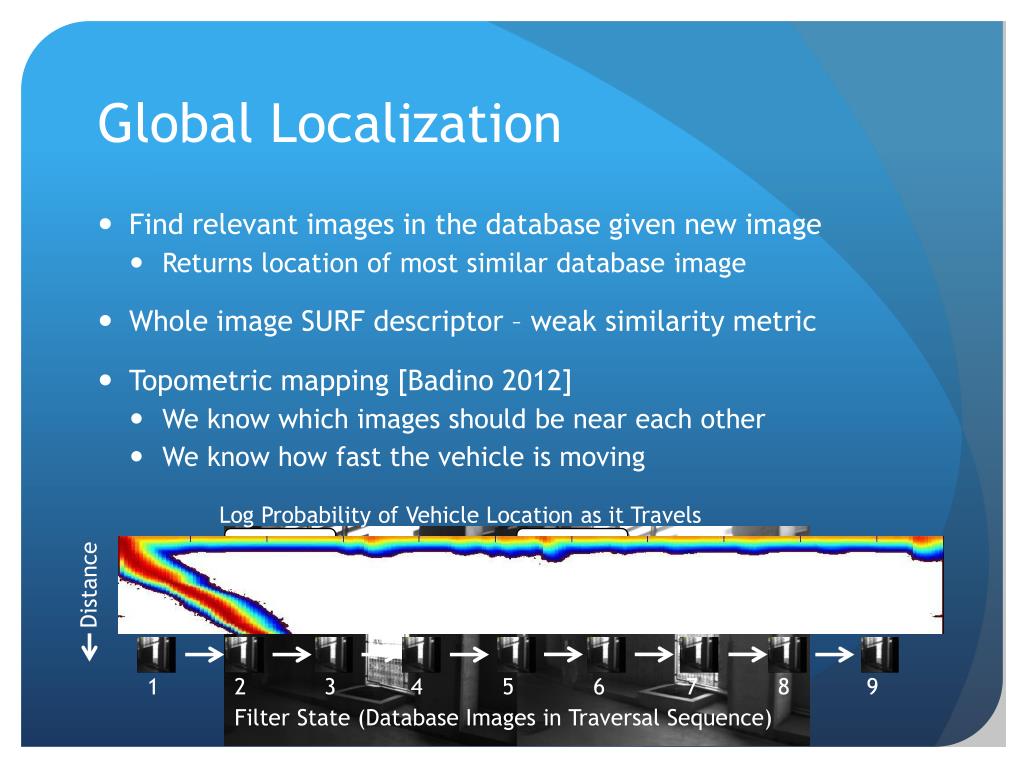This screenshot has width=1024, height=768.
Task: Select database image thumbnail numbered 3
Action: coord(334,654)
